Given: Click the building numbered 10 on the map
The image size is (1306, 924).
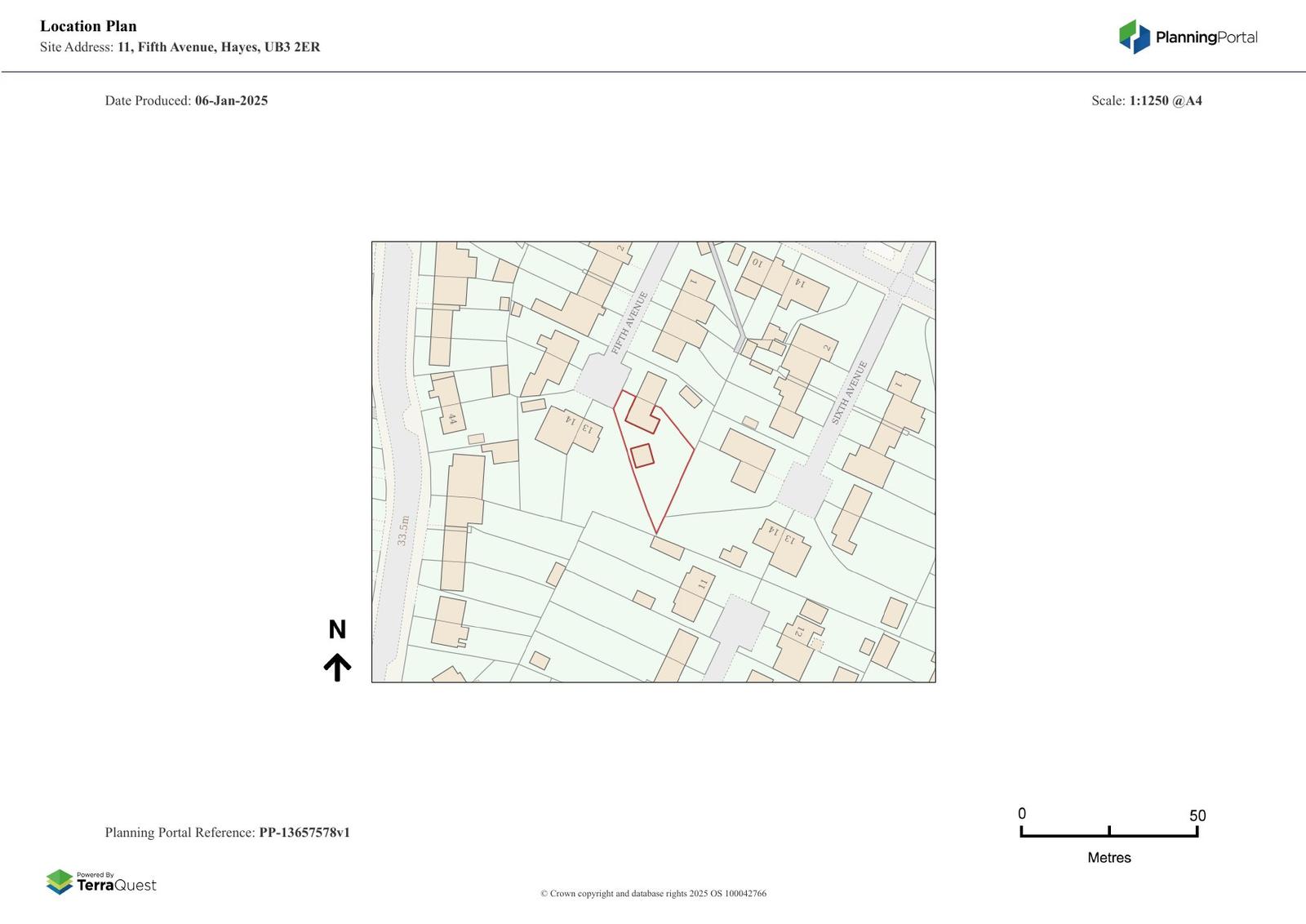Looking at the screenshot, I should [757, 276].
